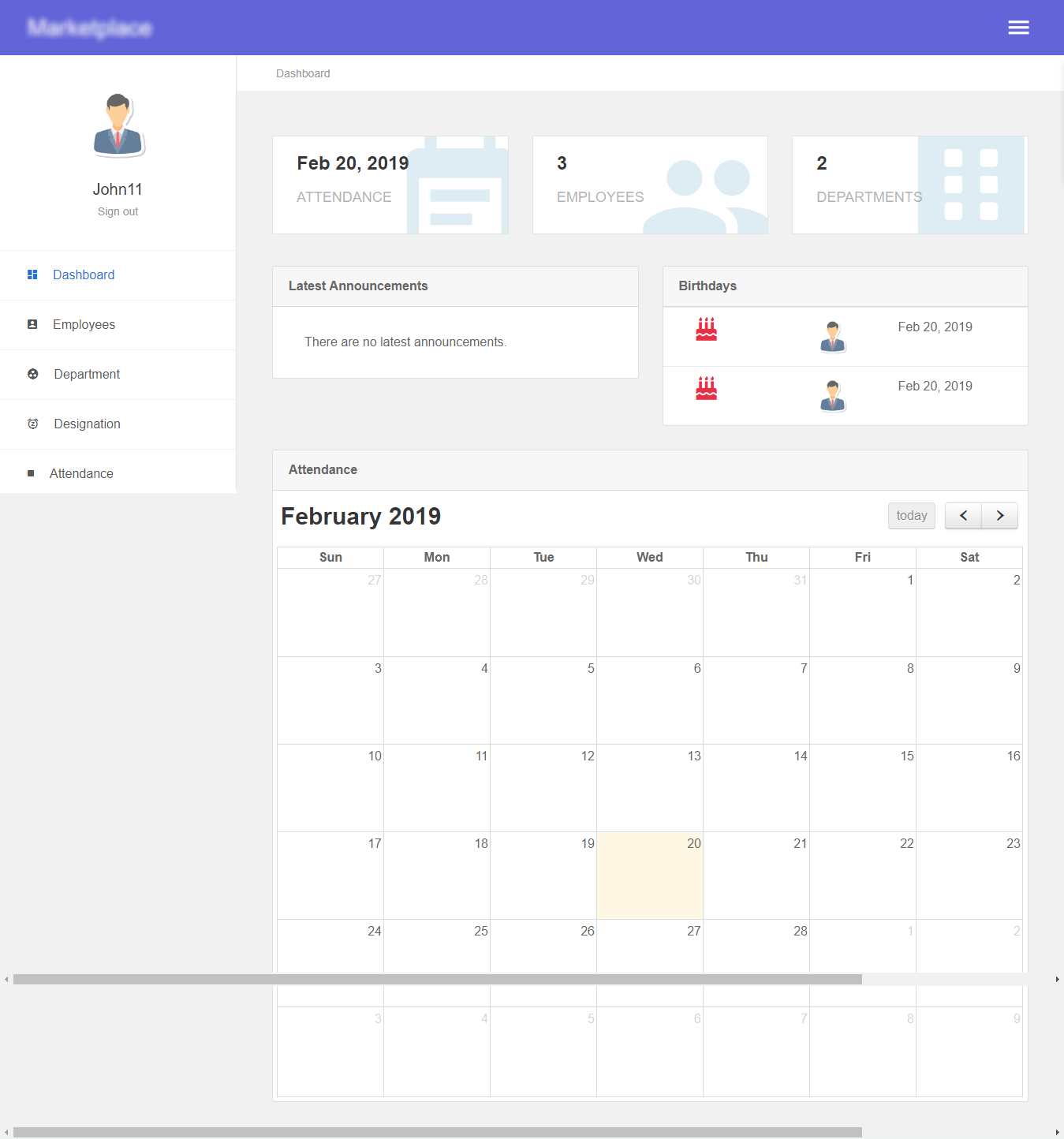Select Employees from the sidebar menu
Image resolution: width=1064 pixels, height=1139 pixels.
(84, 324)
